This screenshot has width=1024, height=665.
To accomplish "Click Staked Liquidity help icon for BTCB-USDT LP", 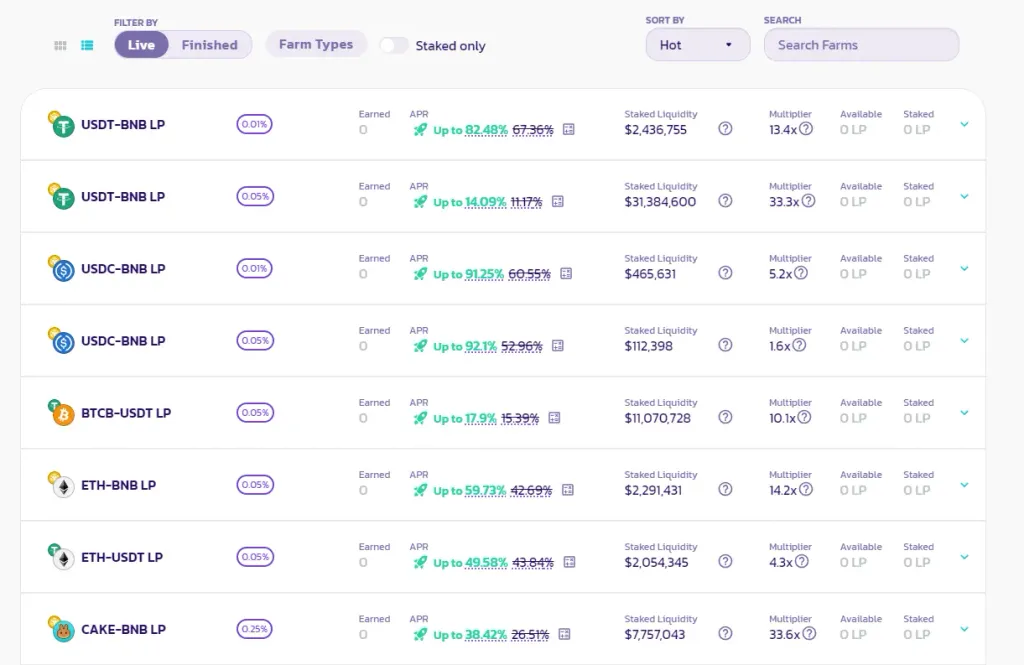I will click(x=725, y=418).
